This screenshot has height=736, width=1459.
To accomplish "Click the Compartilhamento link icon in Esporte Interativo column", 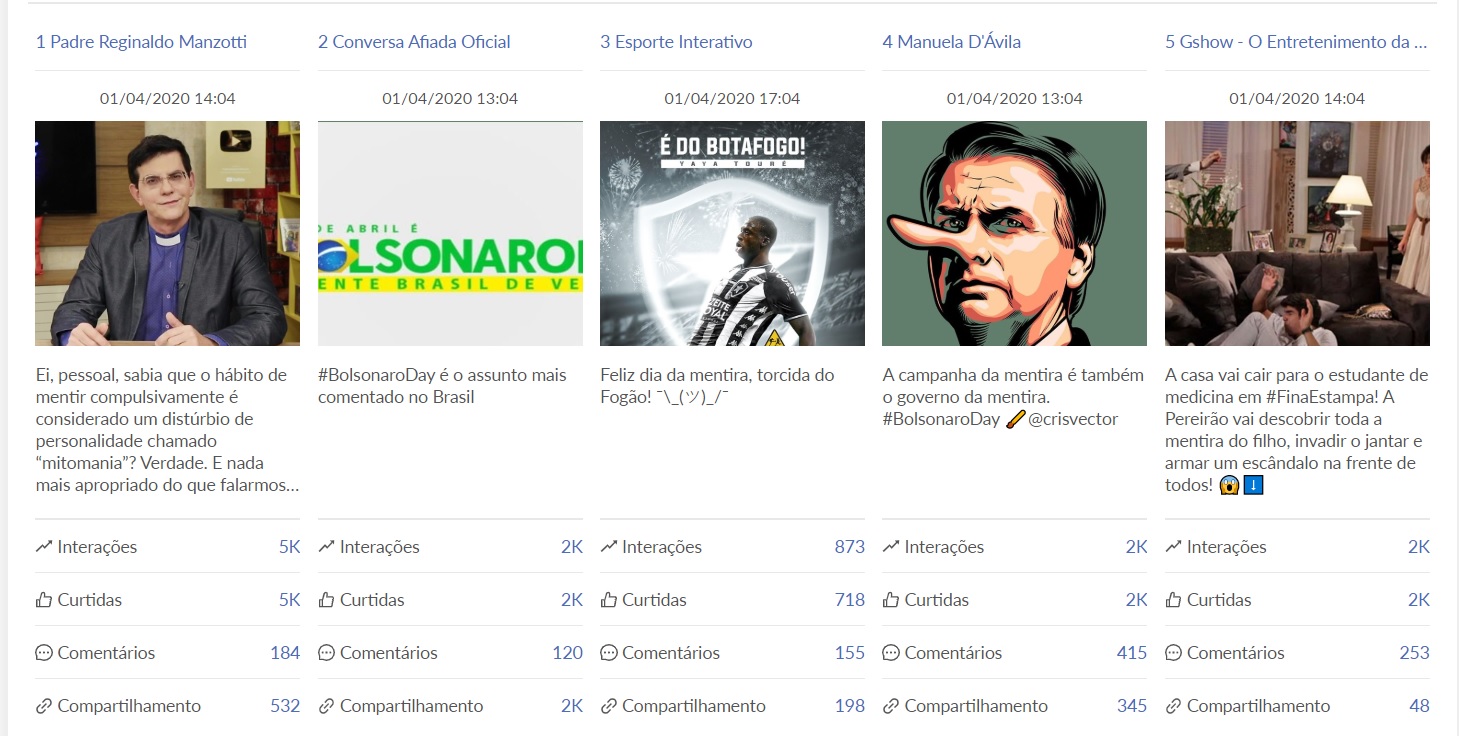I will pyautogui.click(x=608, y=706).
